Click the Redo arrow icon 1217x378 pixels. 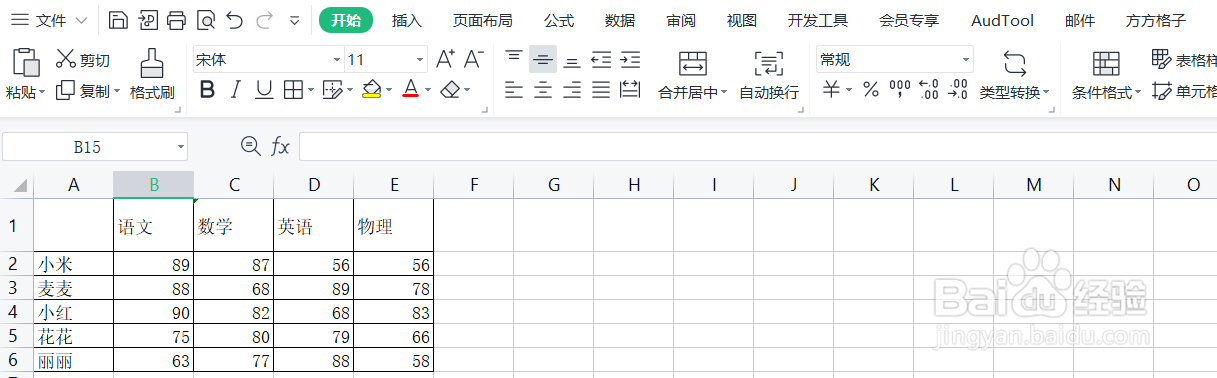[264, 20]
